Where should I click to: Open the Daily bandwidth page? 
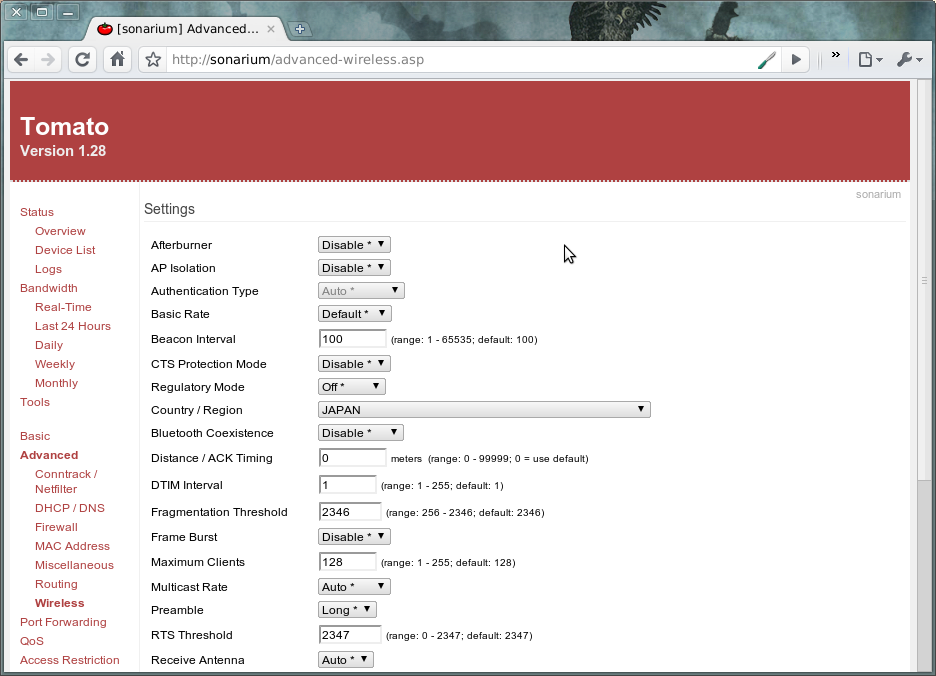pos(49,345)
